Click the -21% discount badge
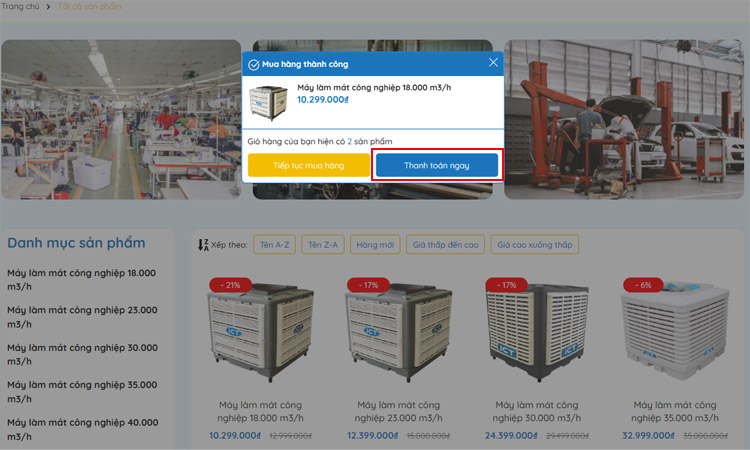 (x=231, y=285)
